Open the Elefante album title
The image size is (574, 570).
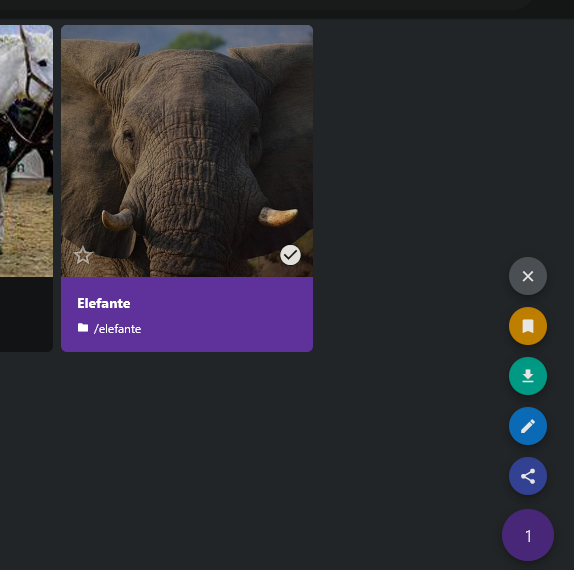[x=104, y=303]
